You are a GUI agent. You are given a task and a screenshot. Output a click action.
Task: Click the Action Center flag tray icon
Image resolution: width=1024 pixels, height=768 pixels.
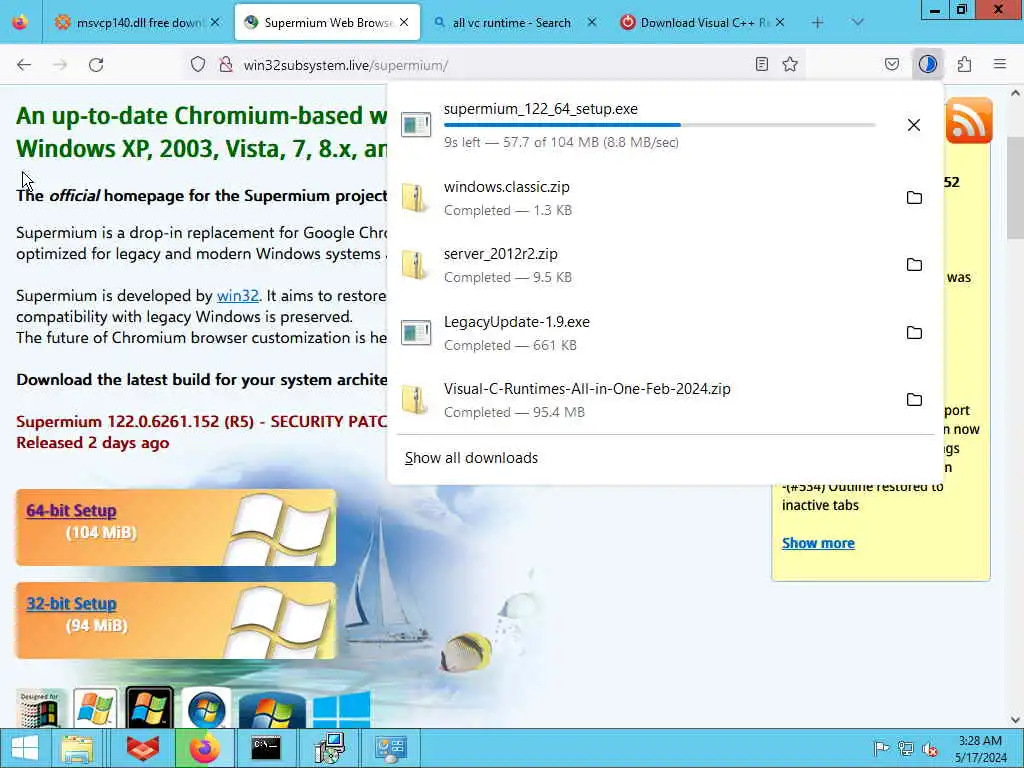click(x=881, y=748)
